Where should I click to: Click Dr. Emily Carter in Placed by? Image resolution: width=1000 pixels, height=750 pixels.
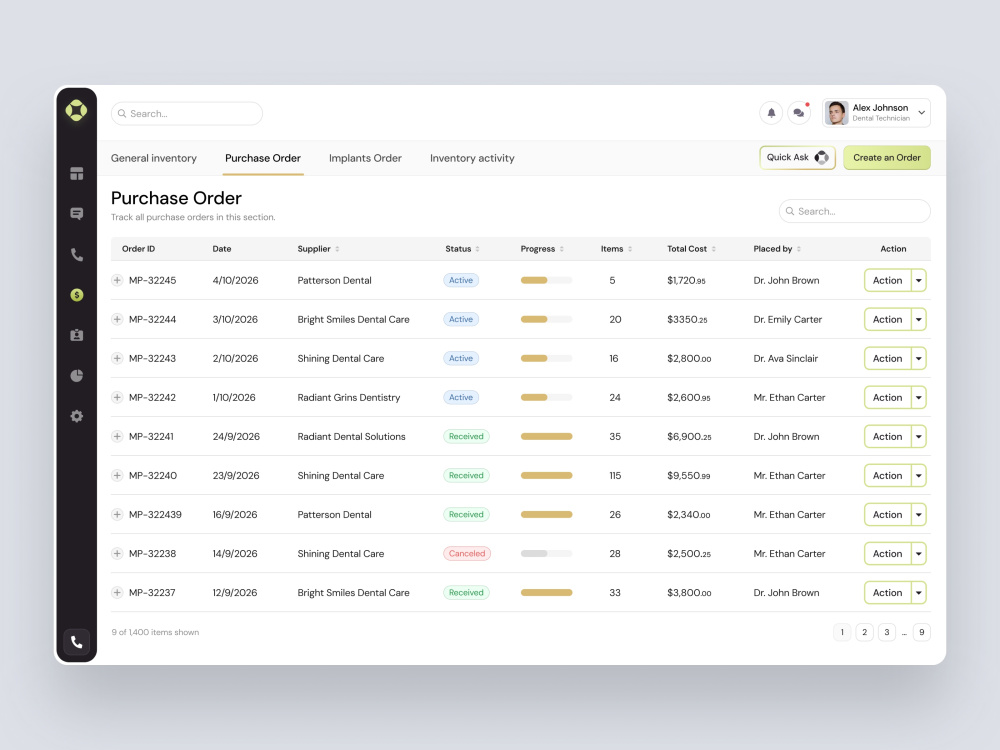788,319
